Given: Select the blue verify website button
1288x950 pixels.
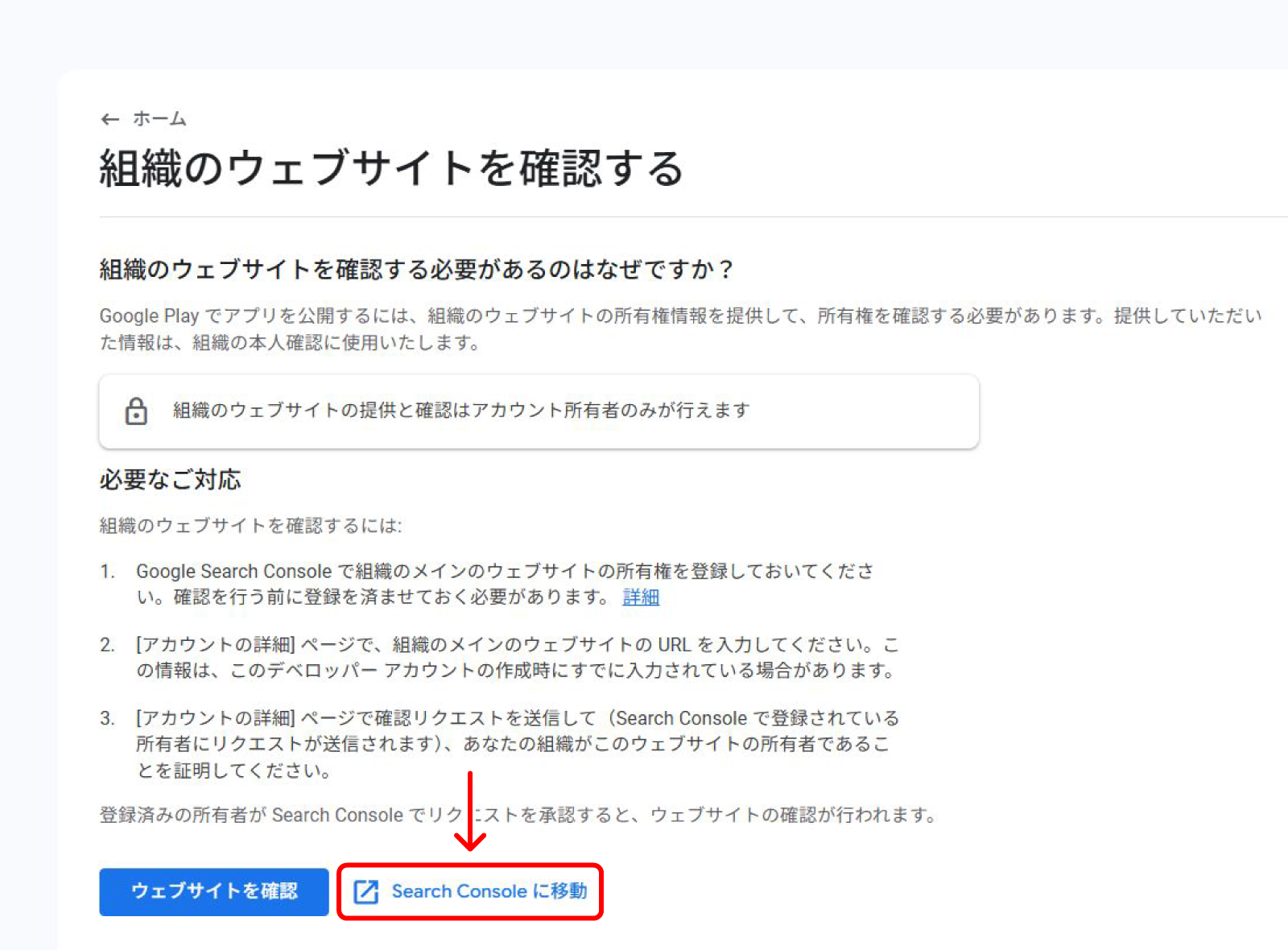Looking at the screenshot, I should click(213, 891).
